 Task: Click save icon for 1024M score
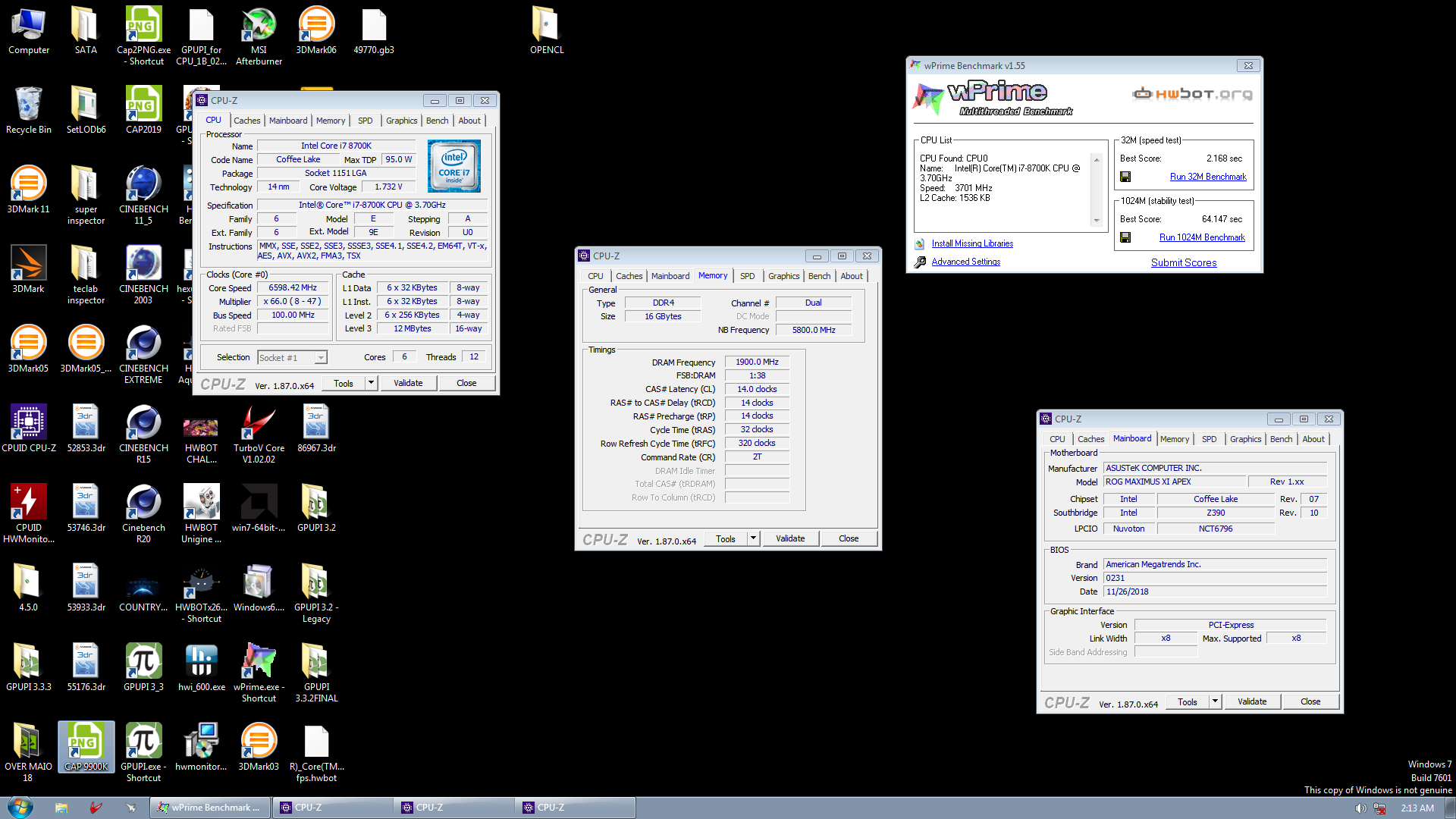coord(1125,237)
